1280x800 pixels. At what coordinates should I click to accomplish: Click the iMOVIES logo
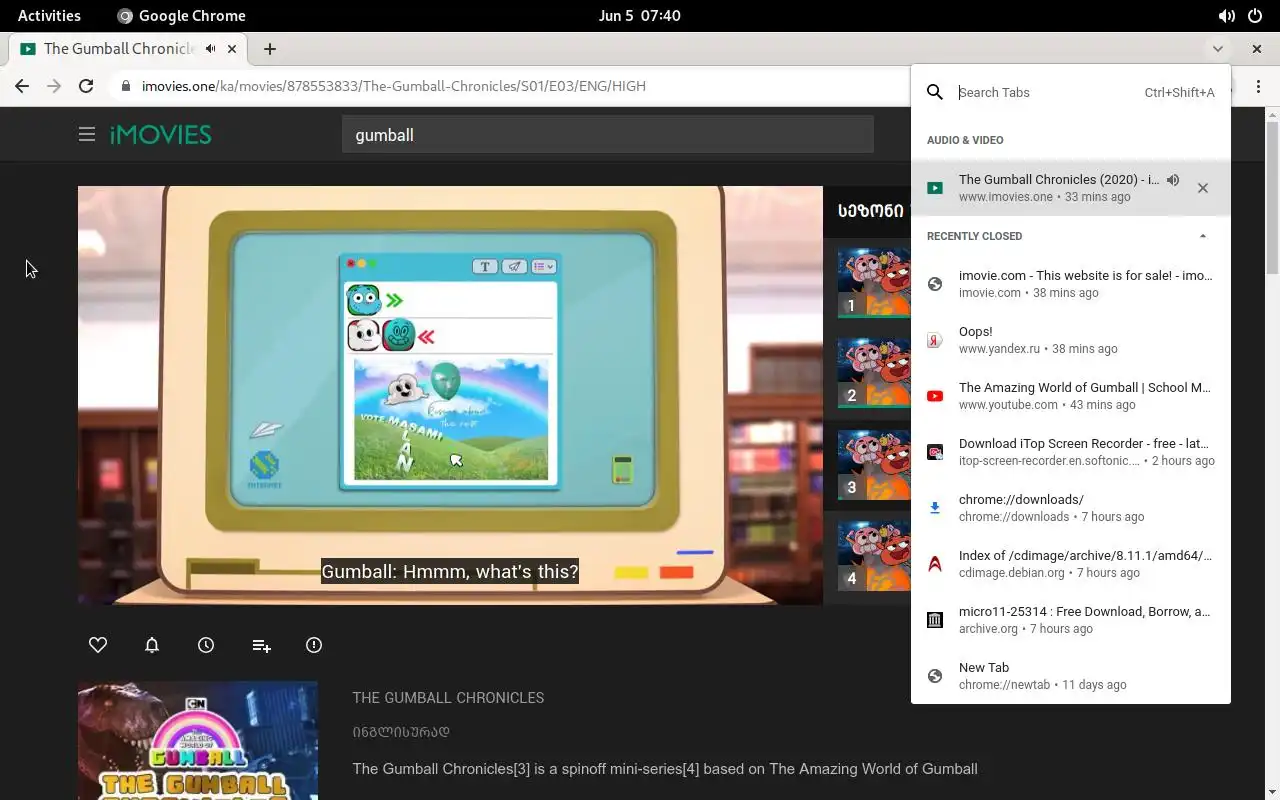pos(161,134)
